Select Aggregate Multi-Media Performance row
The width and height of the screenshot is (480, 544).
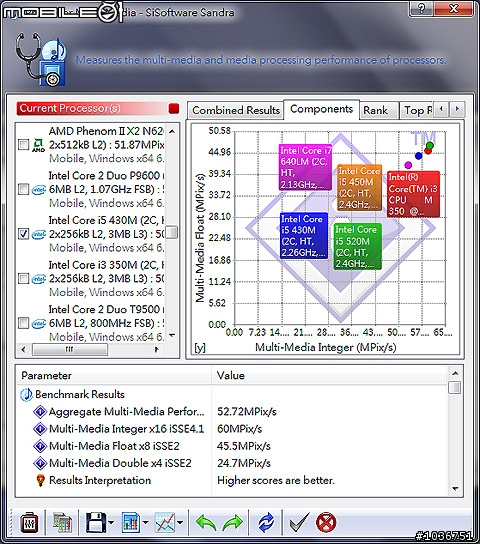(x=232, y=411)
